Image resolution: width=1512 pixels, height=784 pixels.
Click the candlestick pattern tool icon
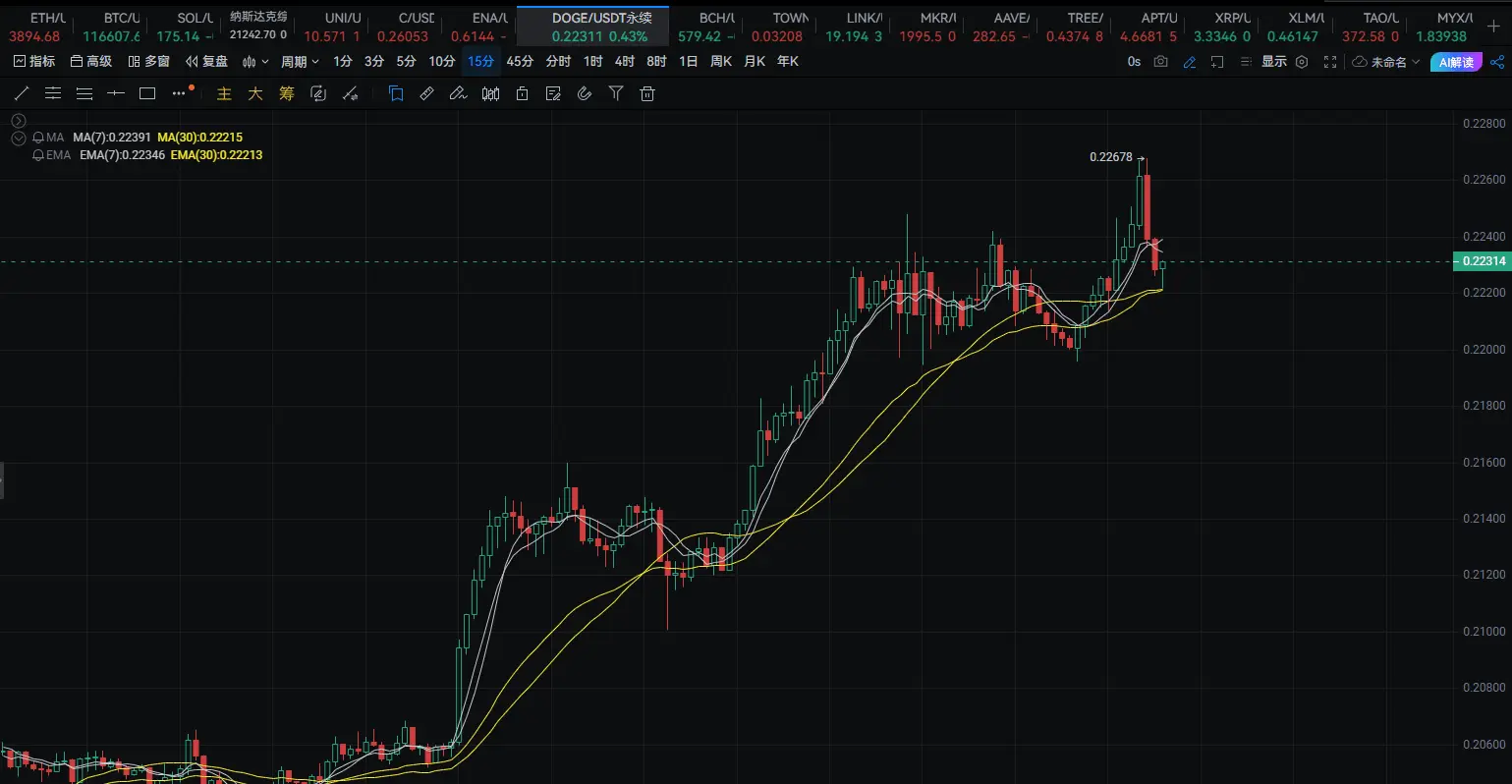[x=490, y=93]
